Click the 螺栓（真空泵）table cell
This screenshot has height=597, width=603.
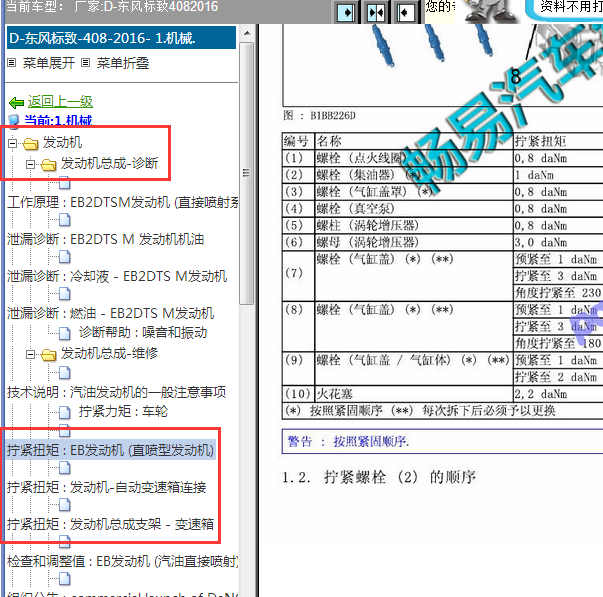point(414,209)
